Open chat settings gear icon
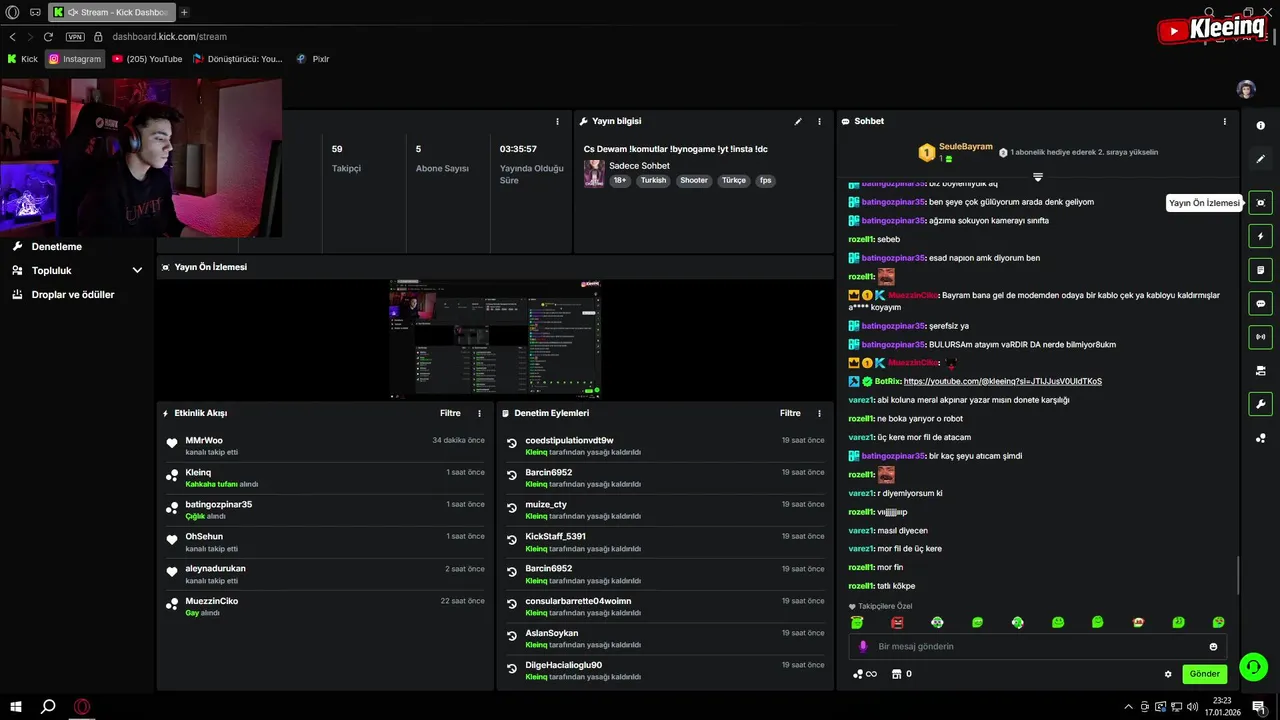This screenshot has height=720, width=1280. (1168, 674)
